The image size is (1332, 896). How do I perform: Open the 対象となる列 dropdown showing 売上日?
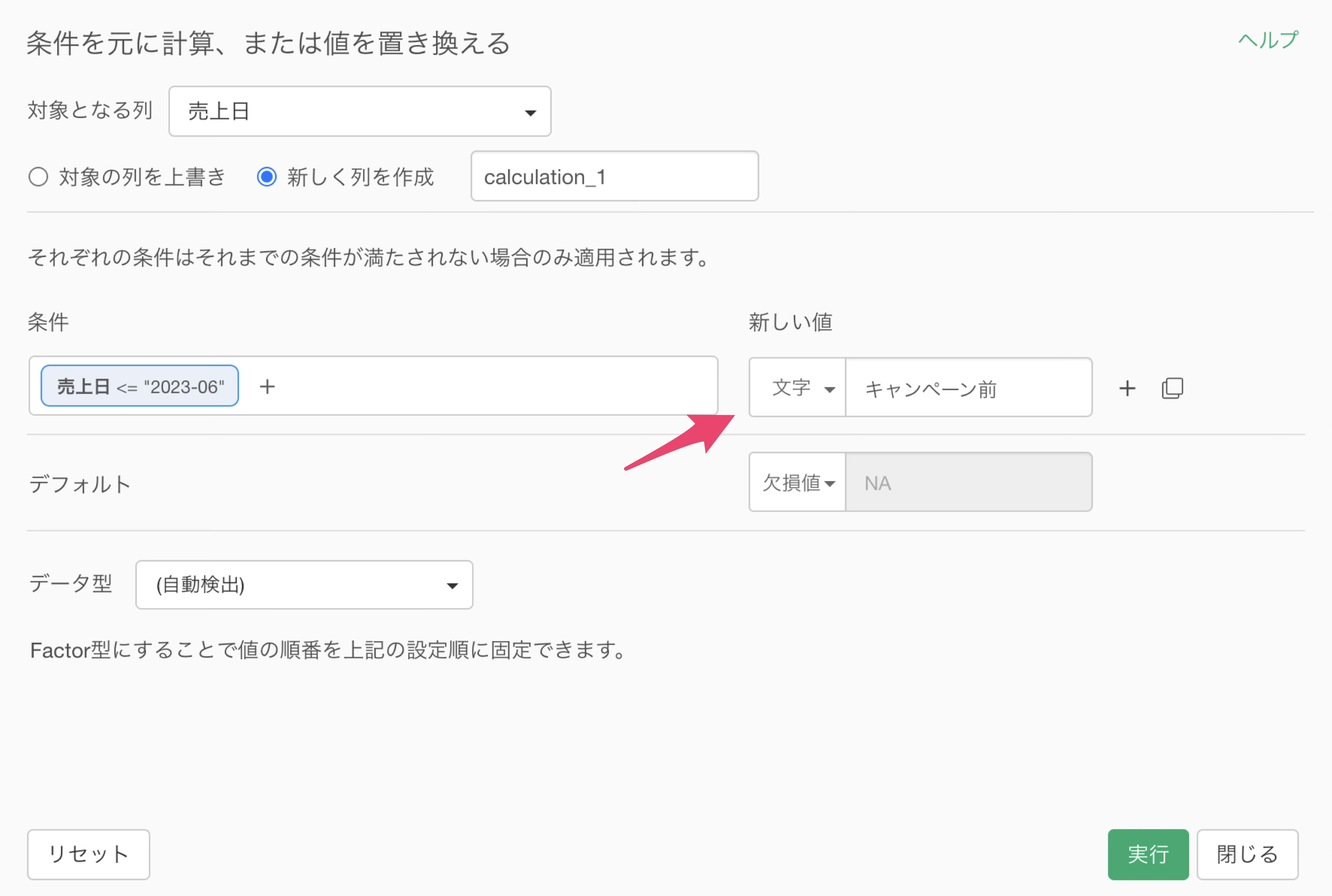(x=360, y=112)
